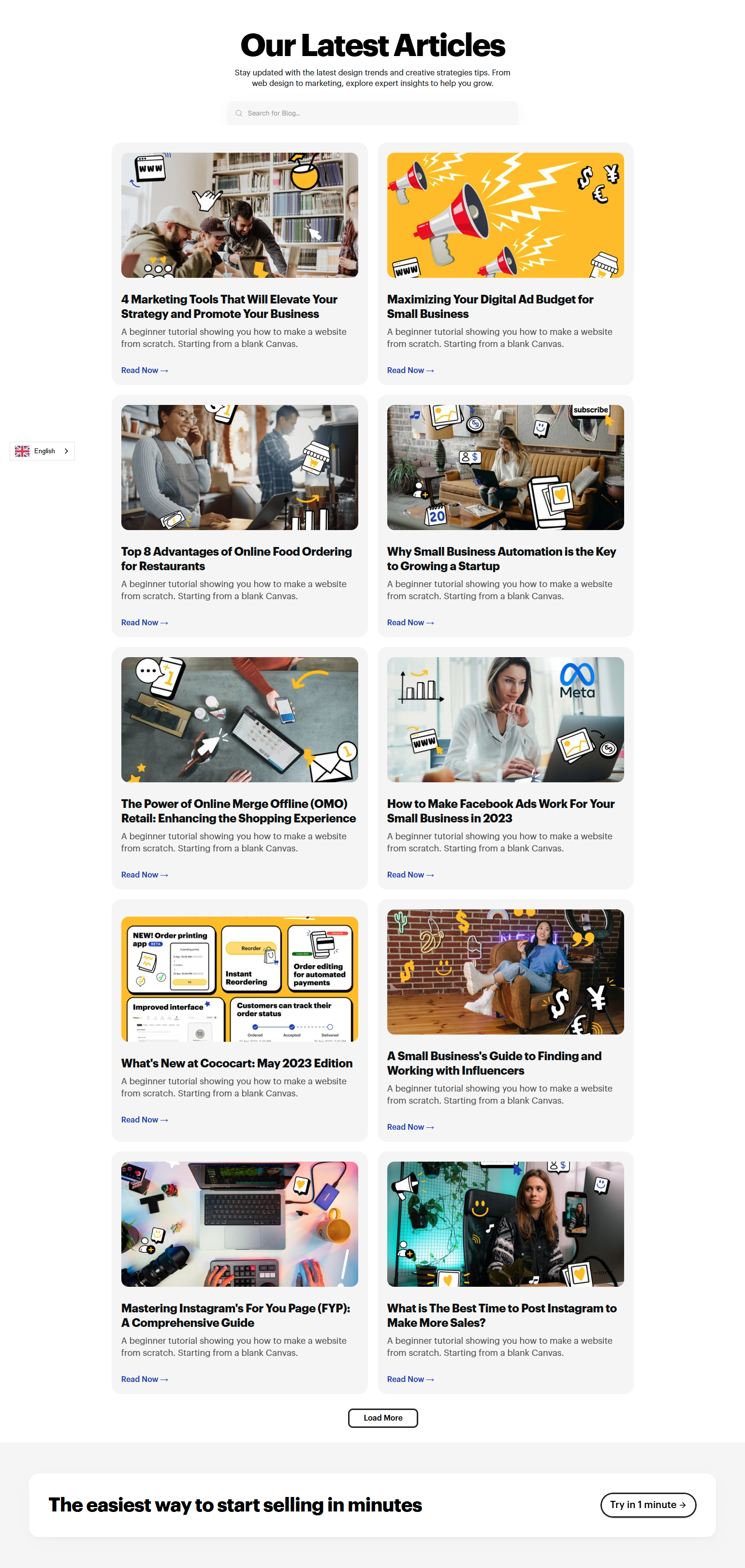The height and width of the screenshot is (1568, 745).
Task: Expand the English language selector chevron
Action: click(66, 451)
